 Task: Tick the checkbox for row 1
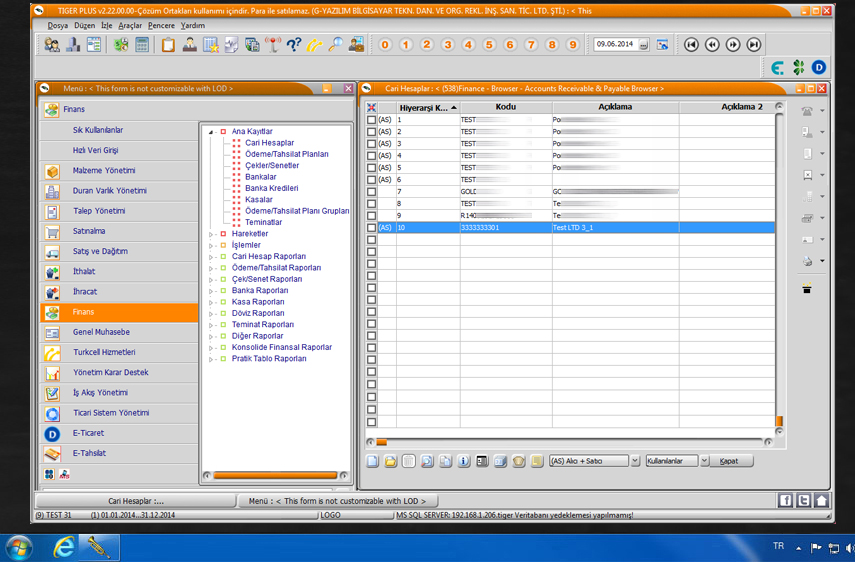tap(371, 119)
